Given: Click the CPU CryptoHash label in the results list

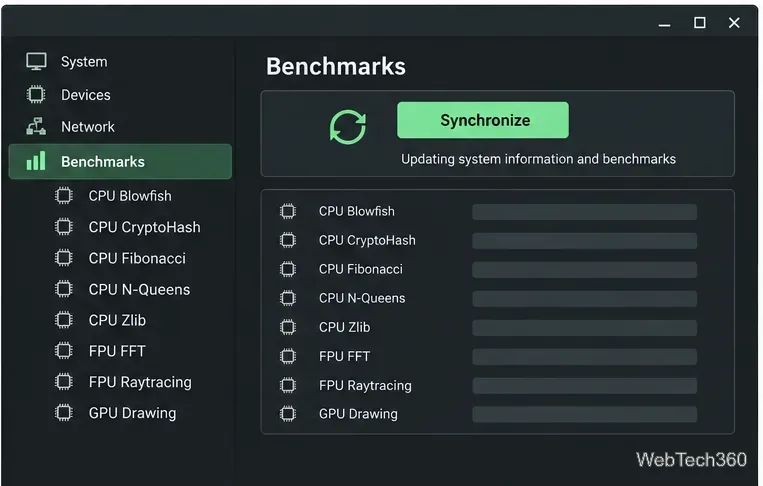Looking at the screenshot, I should click(367, 240).
